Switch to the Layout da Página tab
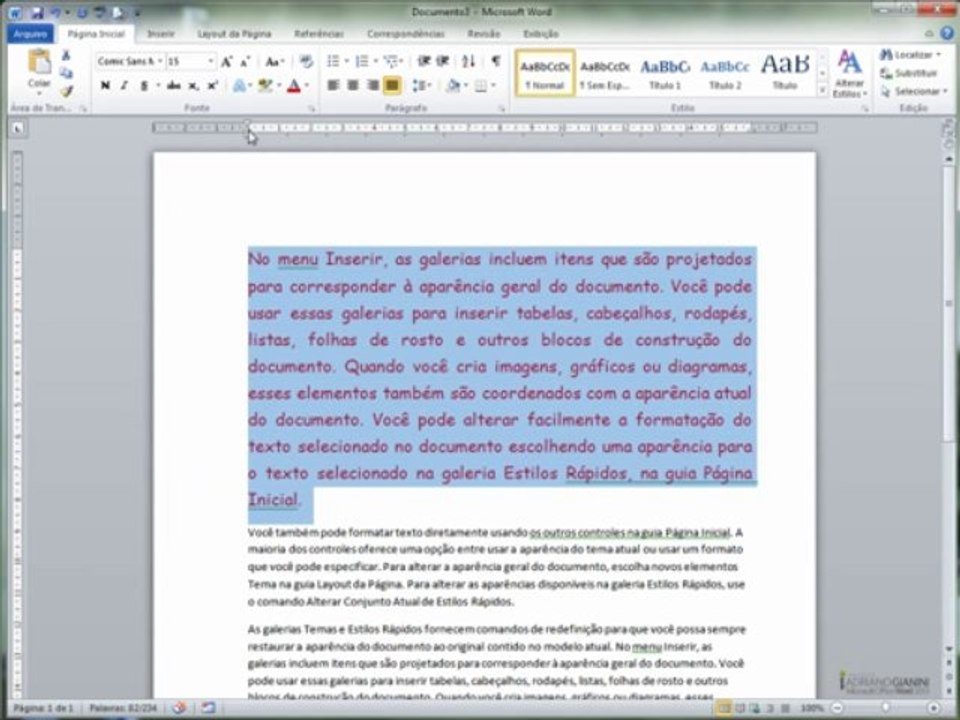Screen dimensions: 960x720 tap(234, 34)
